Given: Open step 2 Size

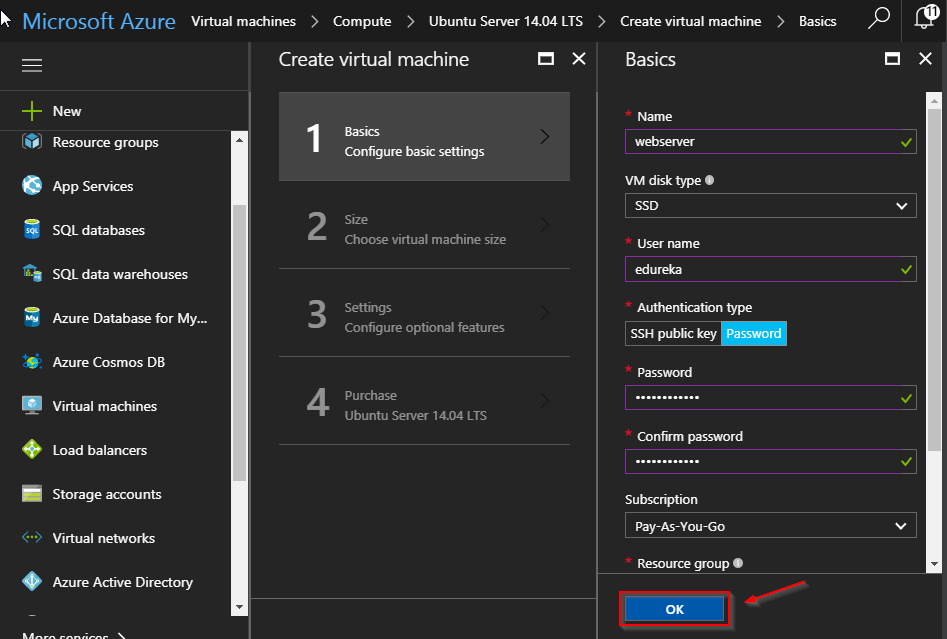Looking at the screenshot, I should point(424,225).
